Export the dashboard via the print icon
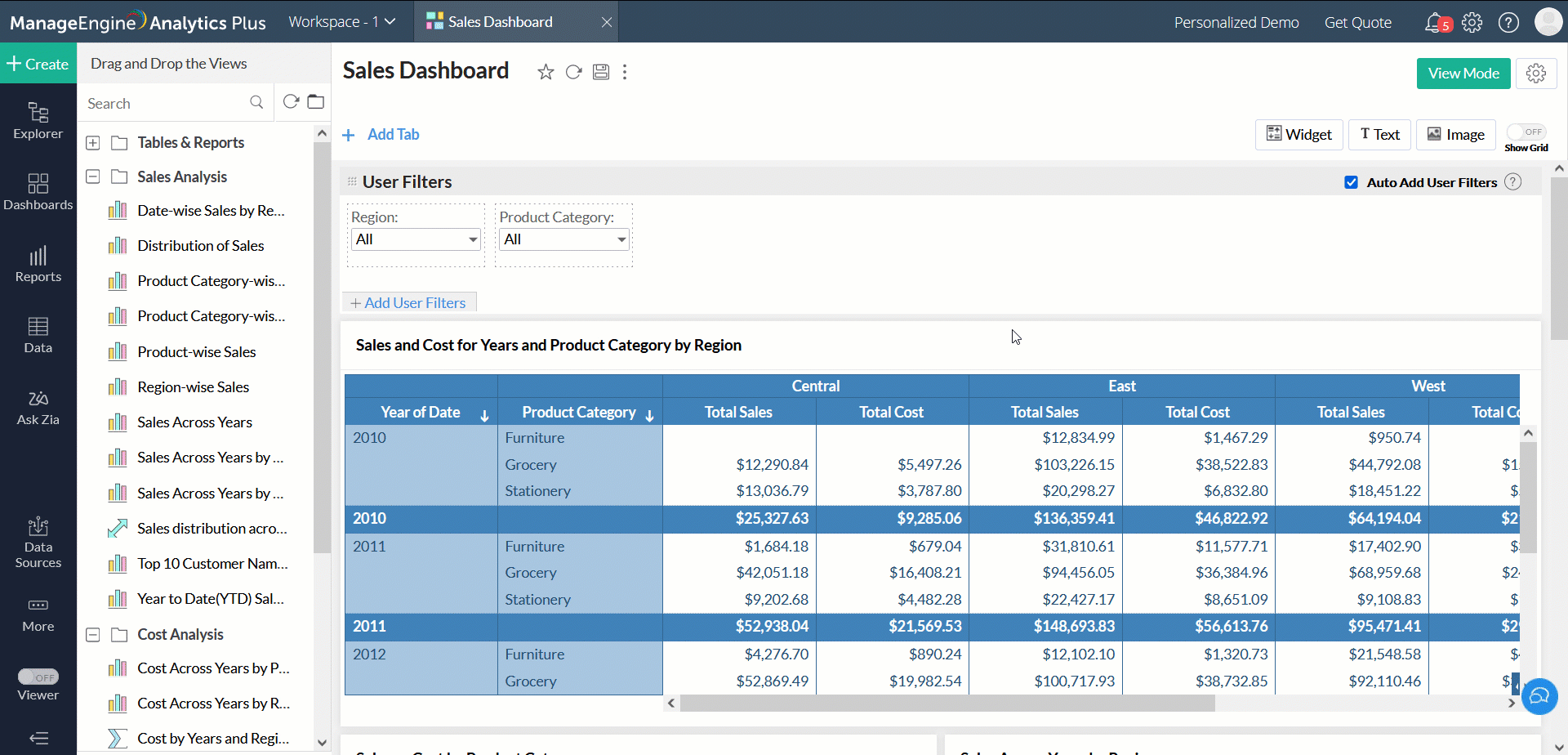Viewport: 1568px width, 755px height. 601,72
